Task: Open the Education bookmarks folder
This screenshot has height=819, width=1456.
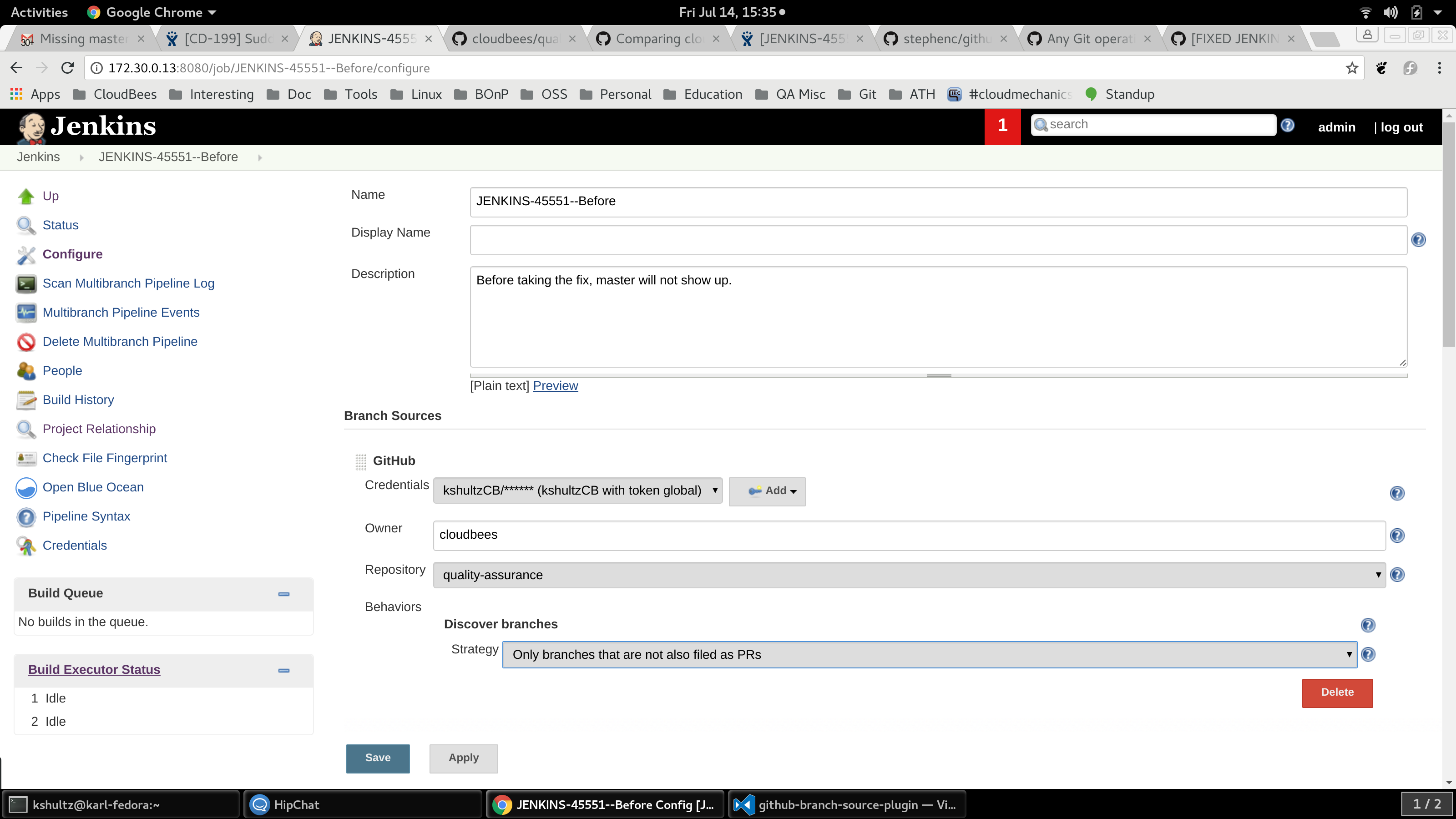Action: (703, 94)
